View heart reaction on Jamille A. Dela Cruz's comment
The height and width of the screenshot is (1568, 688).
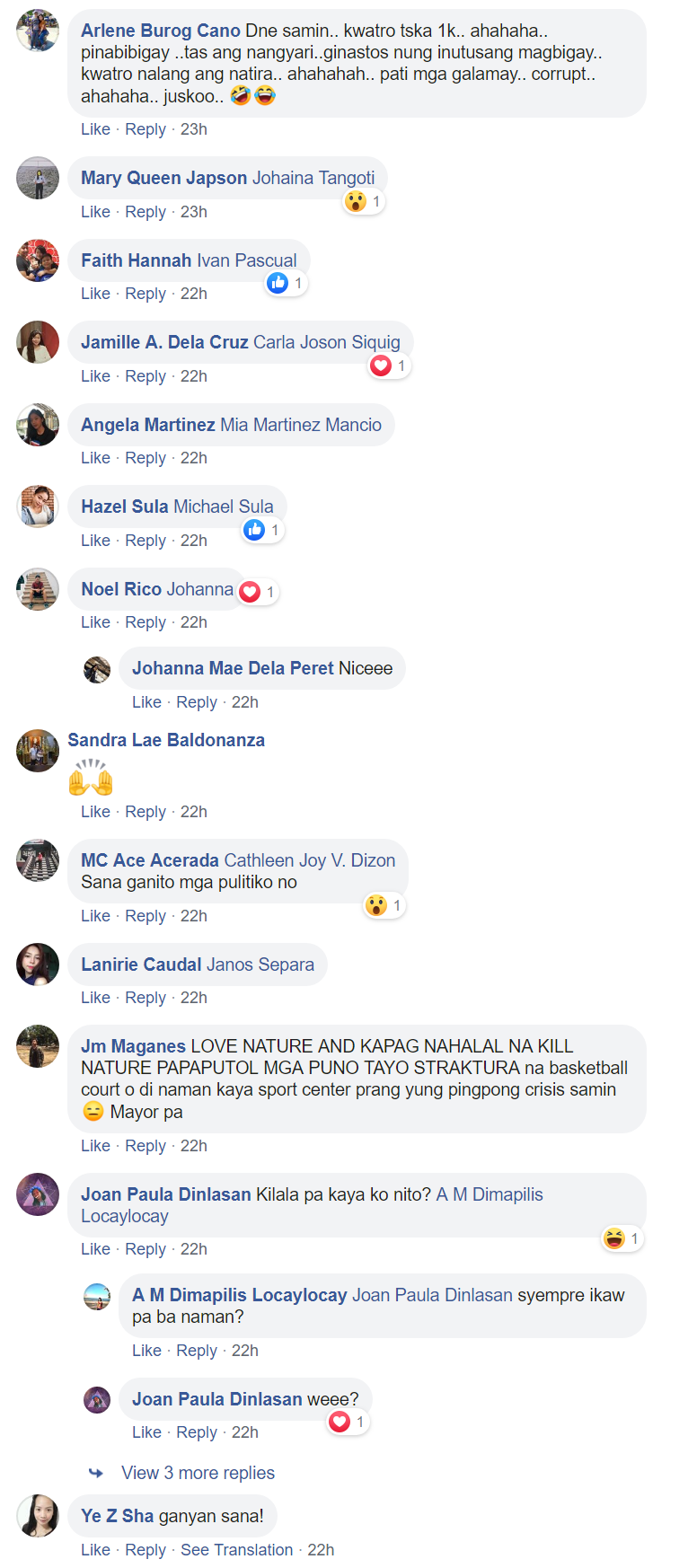click(x=390, y=366)
